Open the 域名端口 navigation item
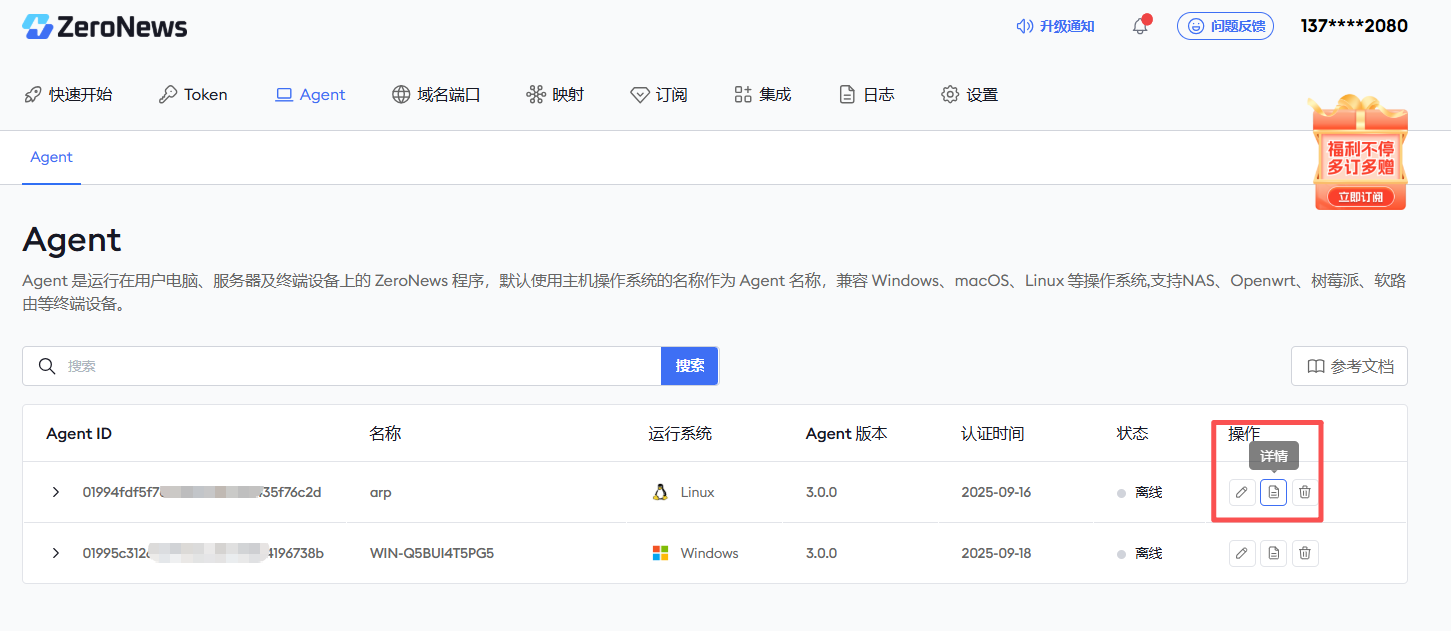Viewport: 1451px width, 631px height. point(436,95)
